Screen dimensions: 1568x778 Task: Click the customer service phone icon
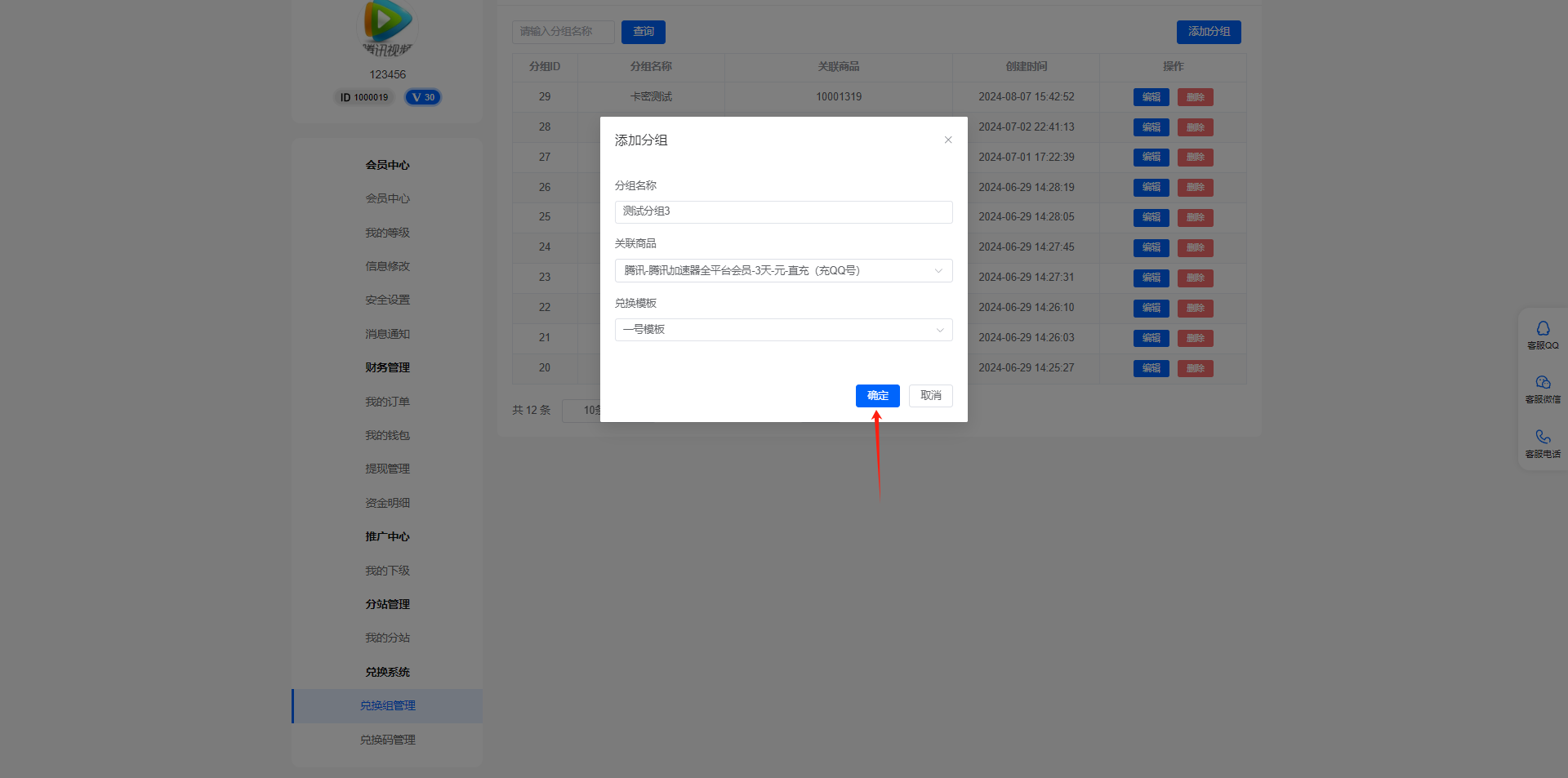pos(1543,437)
